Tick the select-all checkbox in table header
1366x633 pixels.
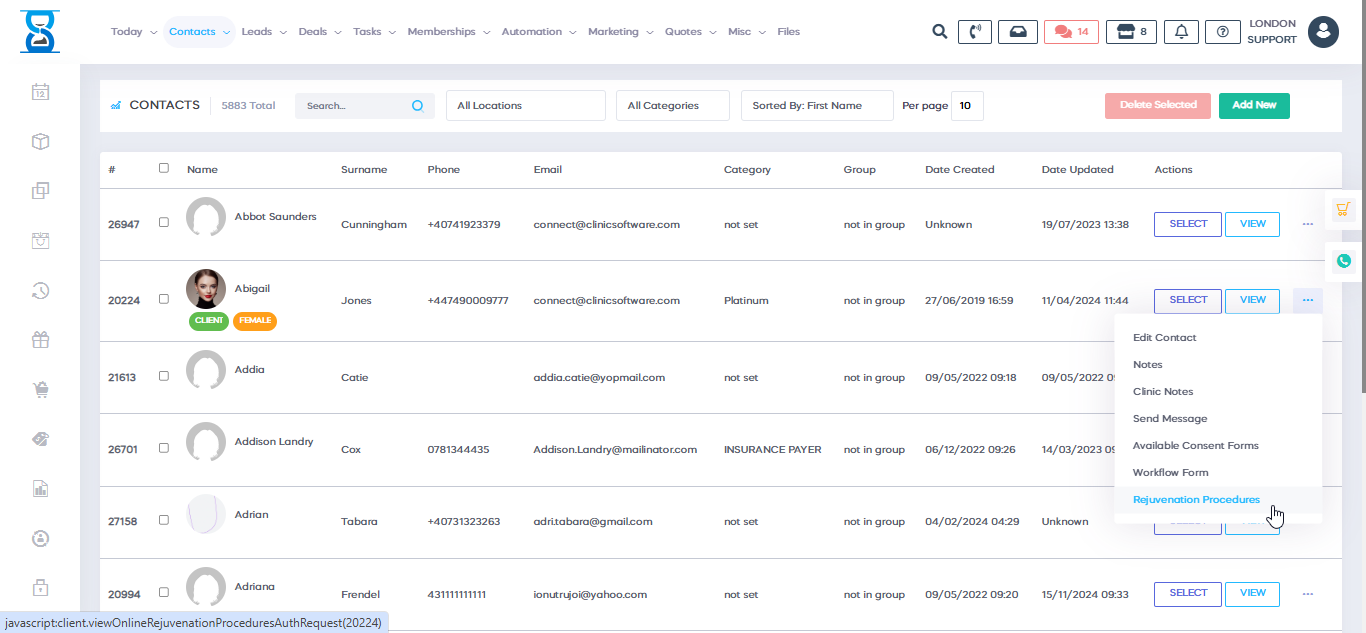[x=164, y=168]
